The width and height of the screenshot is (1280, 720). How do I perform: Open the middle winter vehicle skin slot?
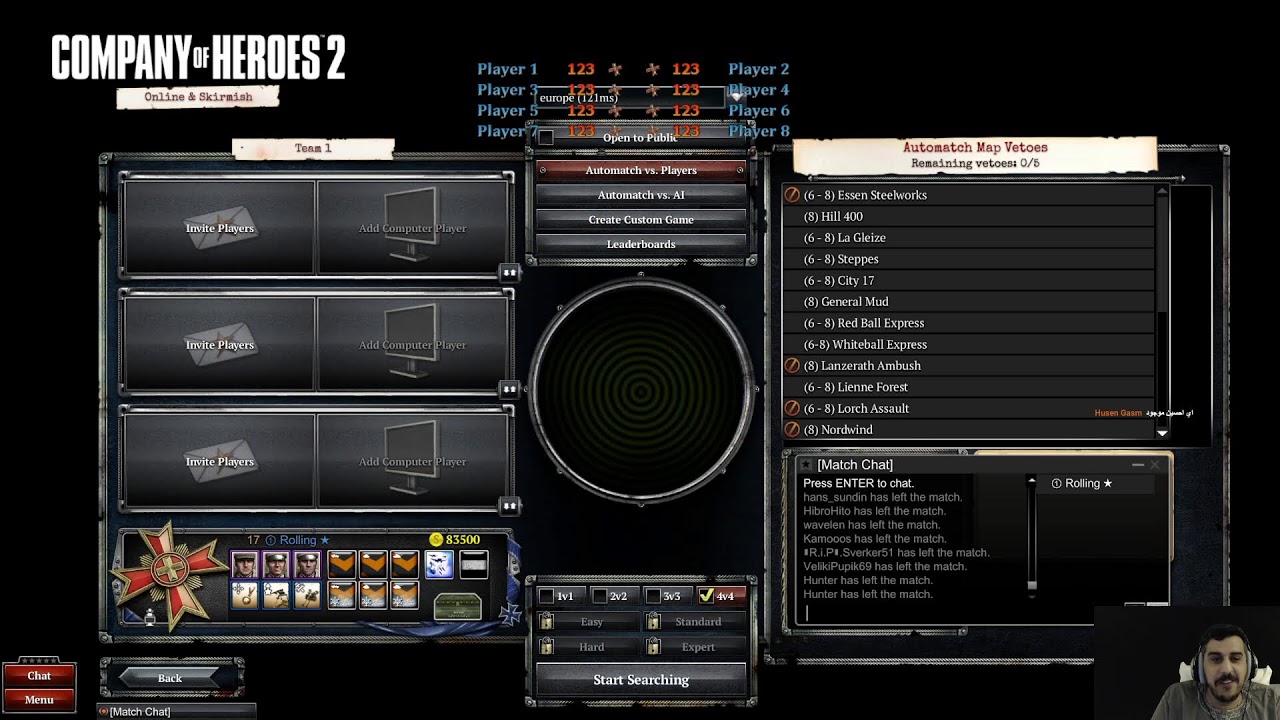373,596
